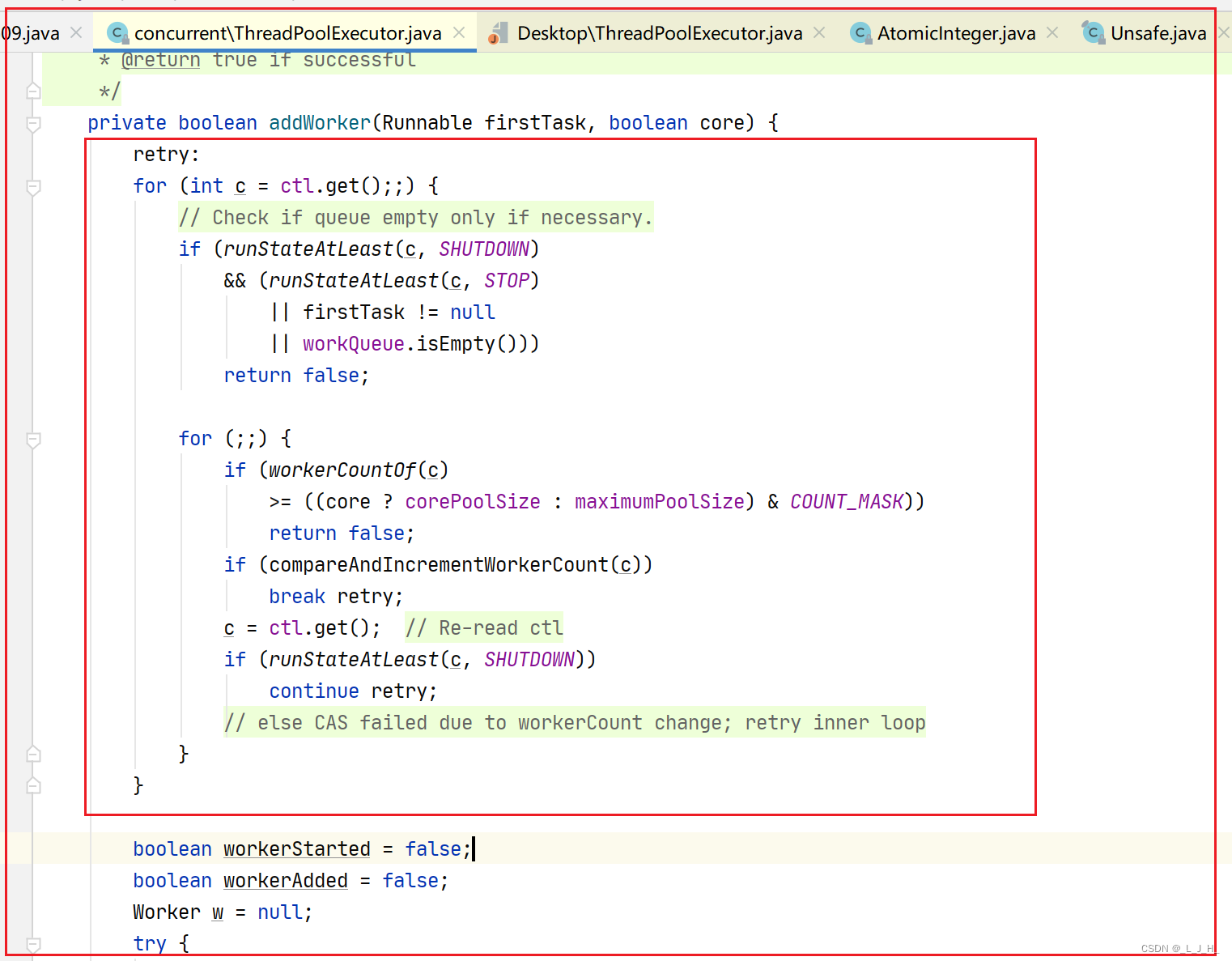Screen dimensions: 1232x961
Task: Click the corePoolSize field reference
Action: [x=473, y=502]
